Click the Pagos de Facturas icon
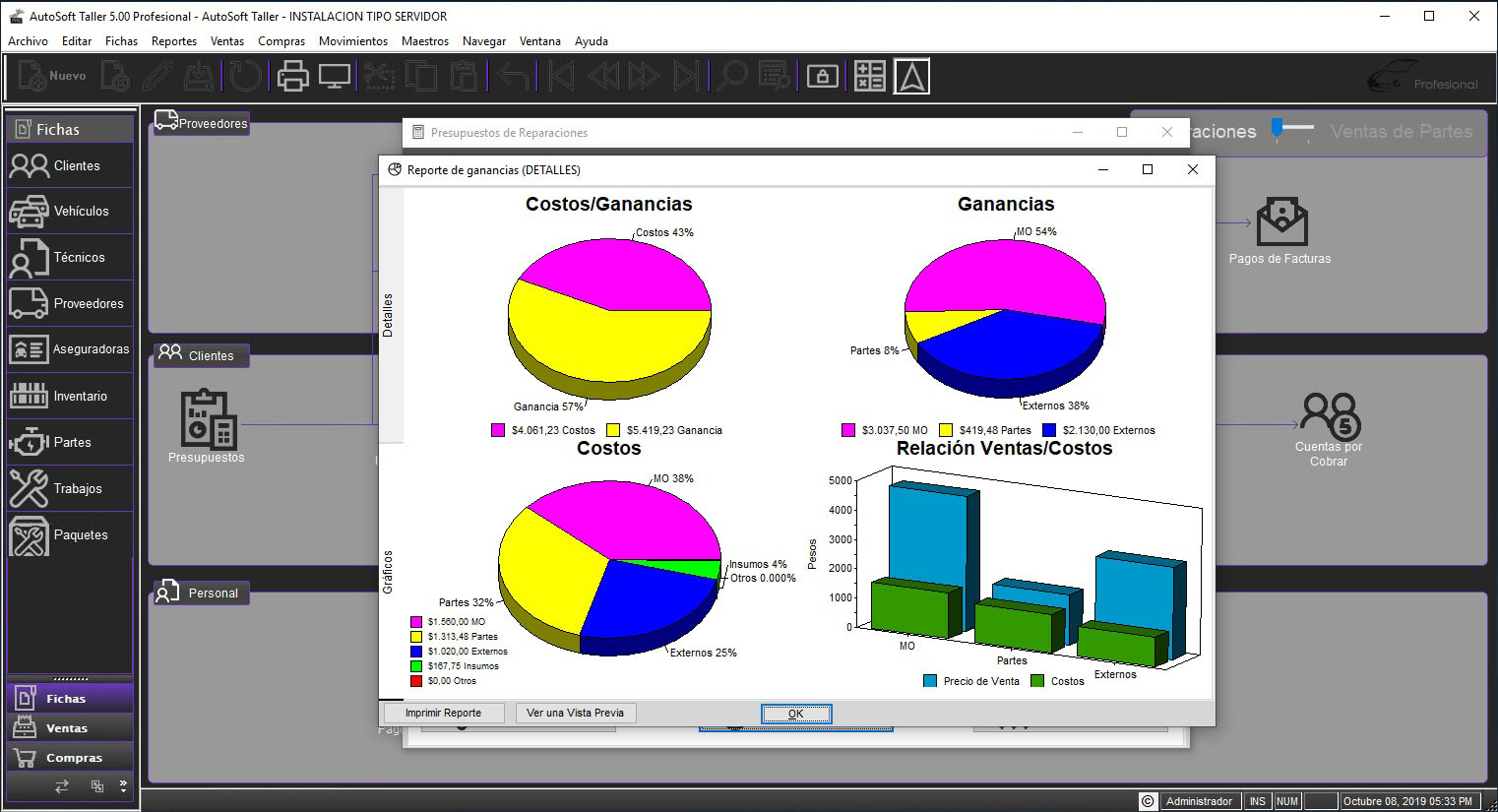 point(1281,222)
